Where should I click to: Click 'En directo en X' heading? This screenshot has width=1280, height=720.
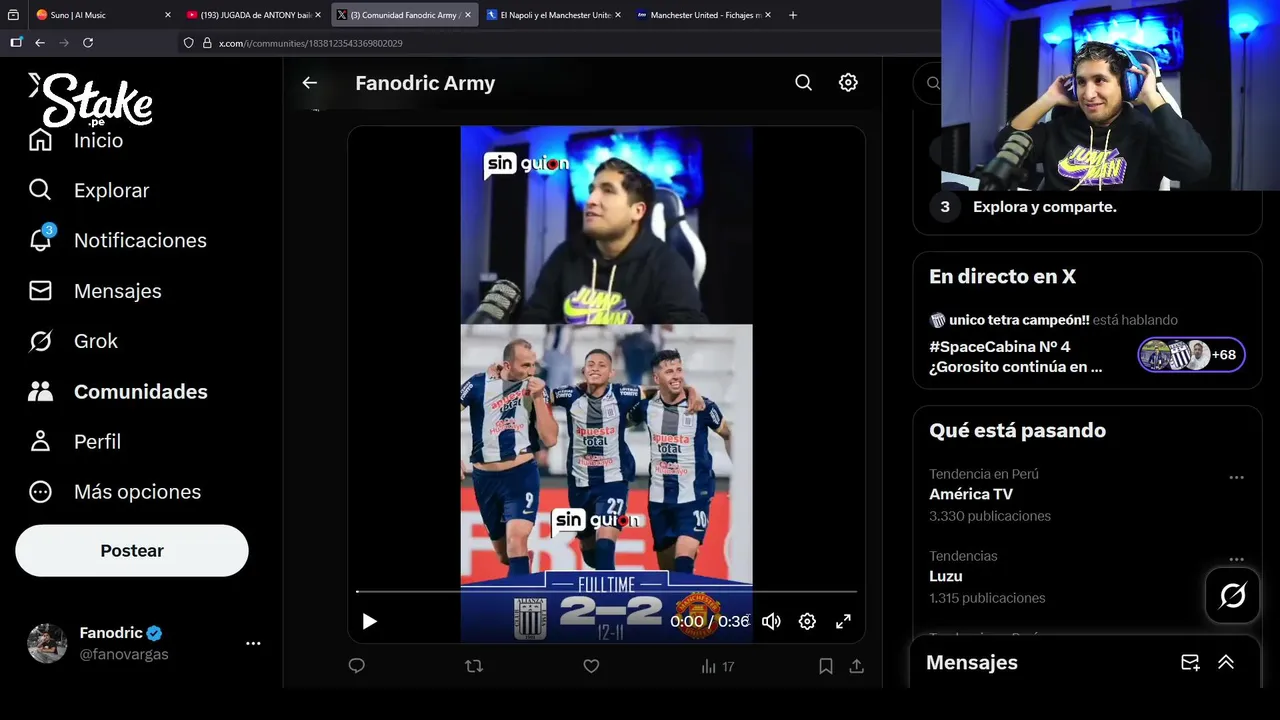click(x=1002, y=277)
